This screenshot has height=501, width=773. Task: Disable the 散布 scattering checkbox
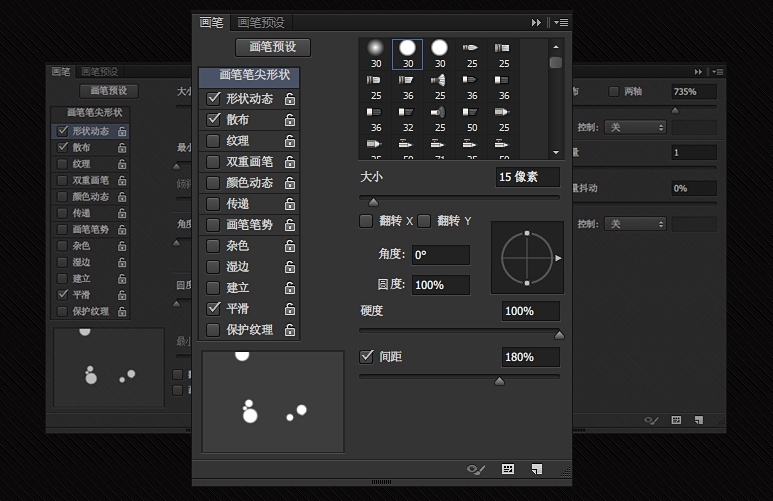(x=213, y=120)
